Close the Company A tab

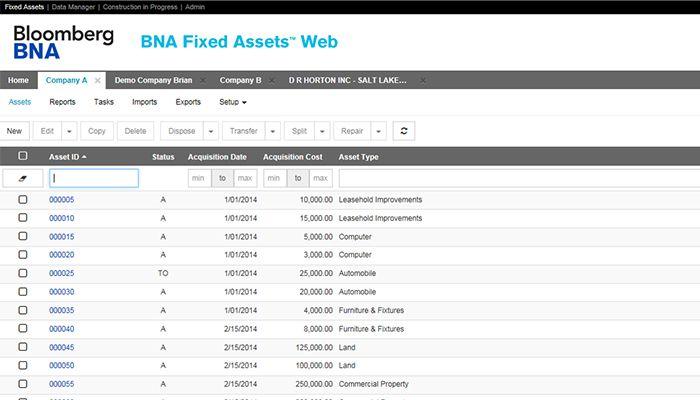(x=97, y=80)
